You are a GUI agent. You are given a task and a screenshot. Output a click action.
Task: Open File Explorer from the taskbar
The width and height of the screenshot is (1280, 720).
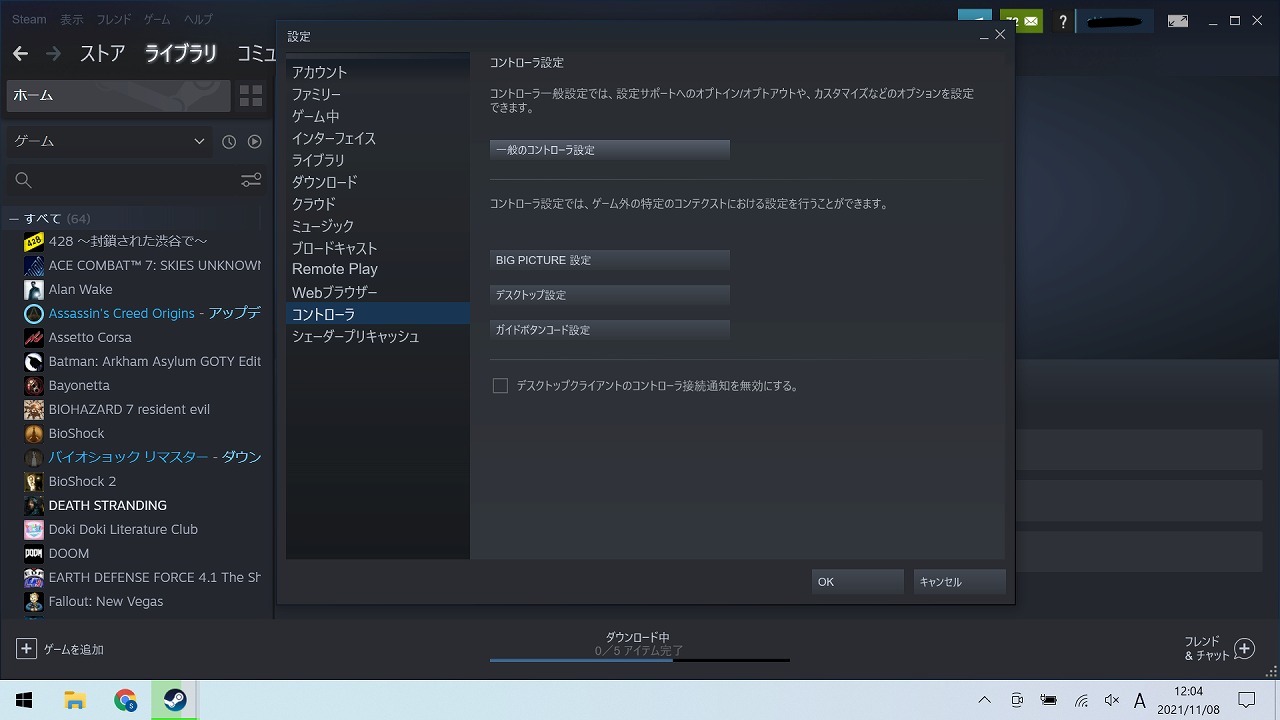[x=75, y=700]
